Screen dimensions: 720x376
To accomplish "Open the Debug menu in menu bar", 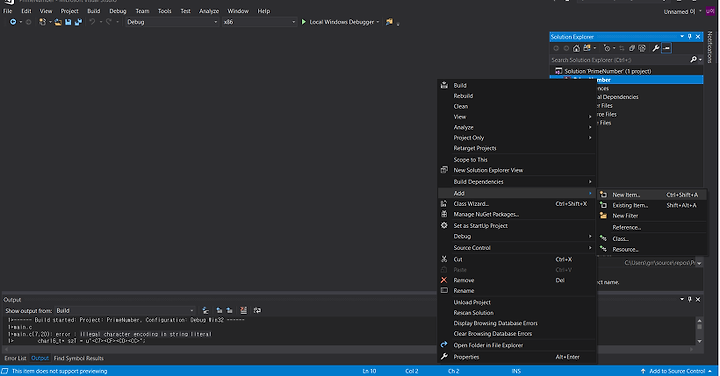I will [x=118, y=11].
